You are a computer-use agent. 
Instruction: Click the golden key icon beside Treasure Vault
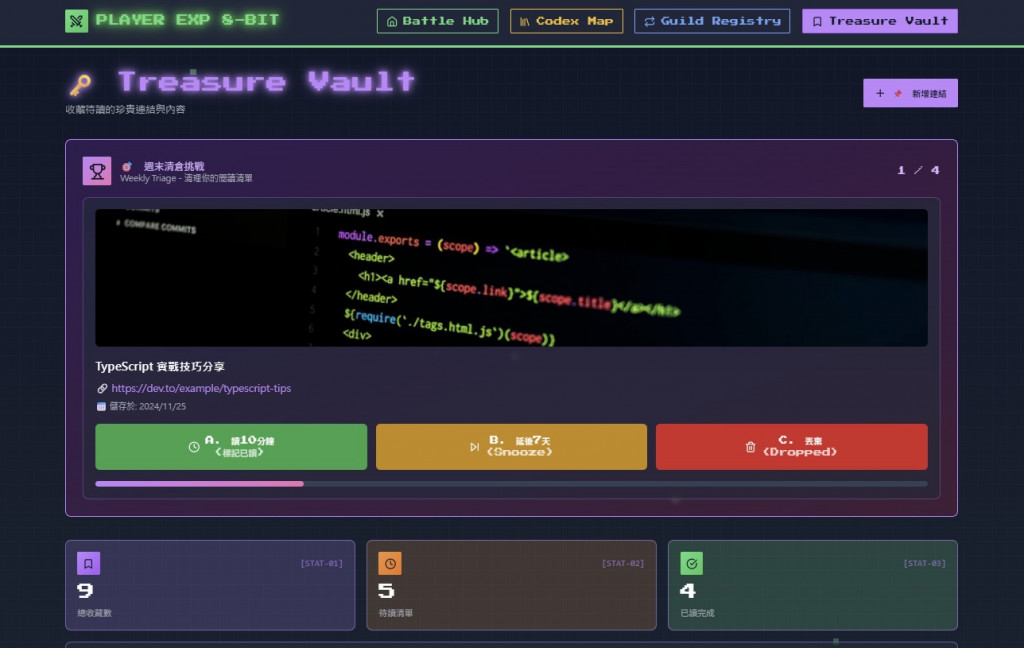point(81,84)
